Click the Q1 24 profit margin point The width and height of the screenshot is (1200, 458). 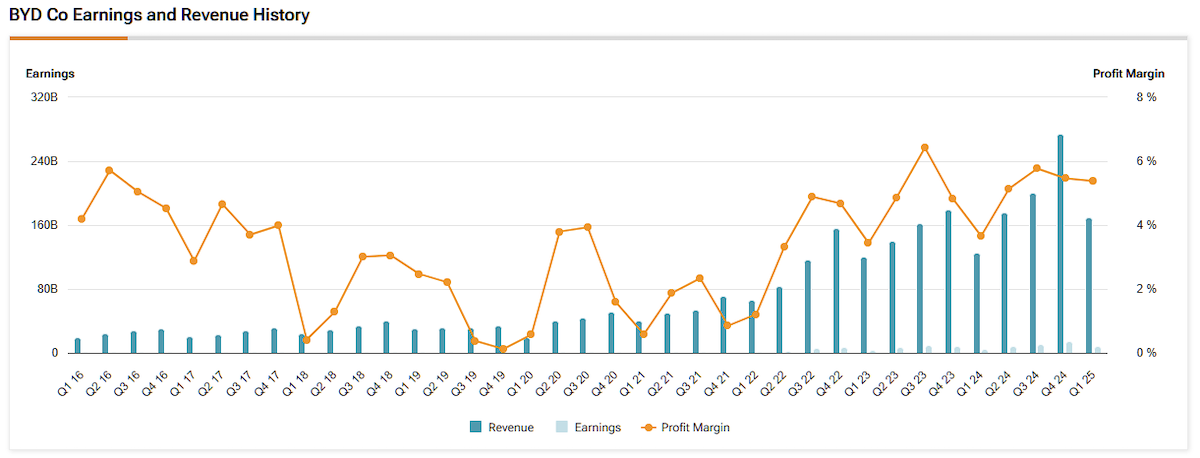point(981,236)
